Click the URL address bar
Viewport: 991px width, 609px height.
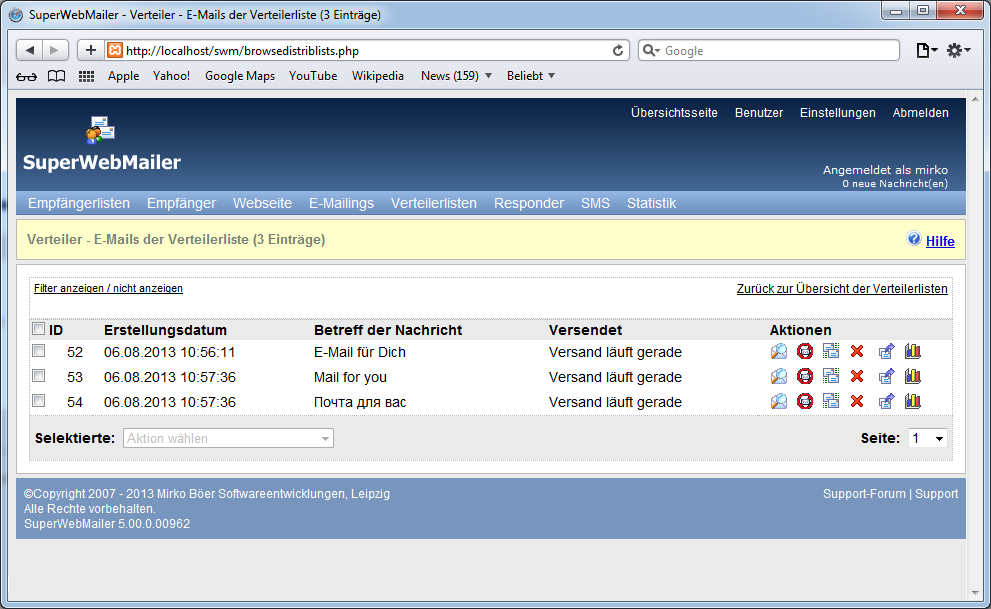tap(367, 51)
